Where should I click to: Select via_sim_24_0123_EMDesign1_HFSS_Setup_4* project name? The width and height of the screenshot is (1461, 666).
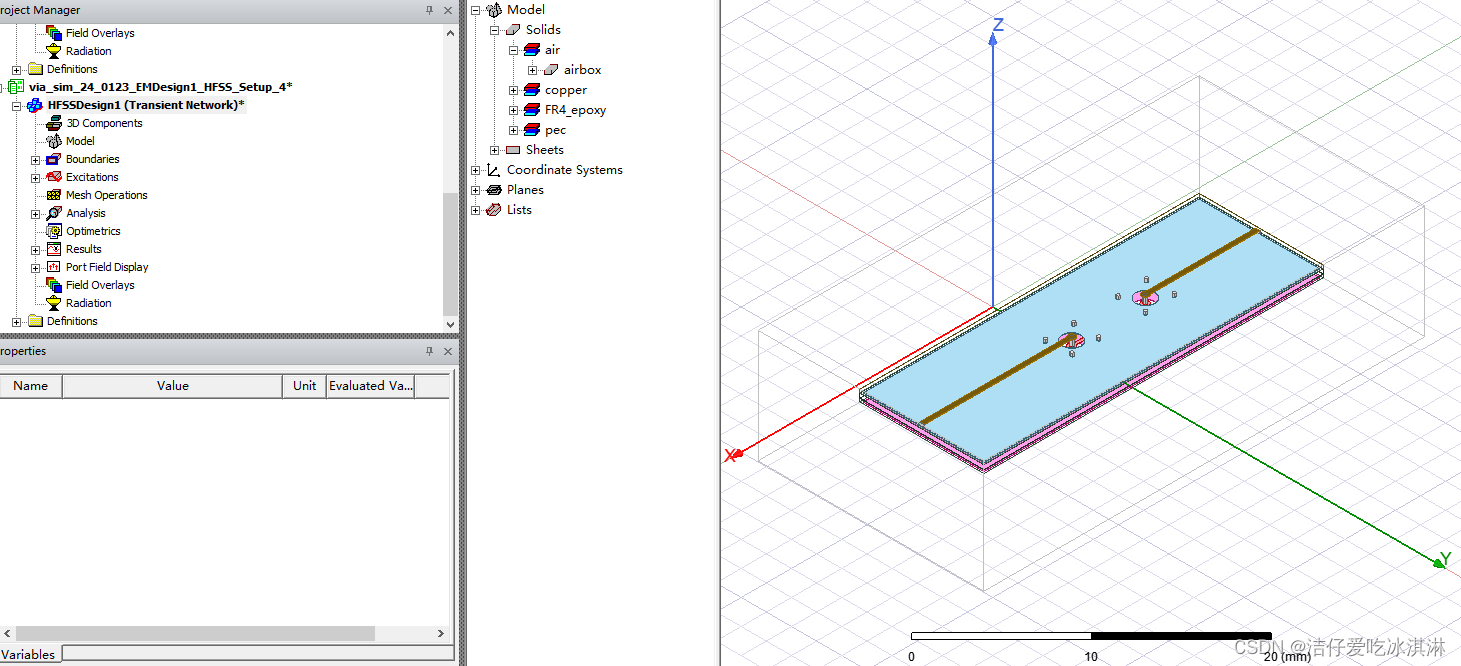pos(161,87)
